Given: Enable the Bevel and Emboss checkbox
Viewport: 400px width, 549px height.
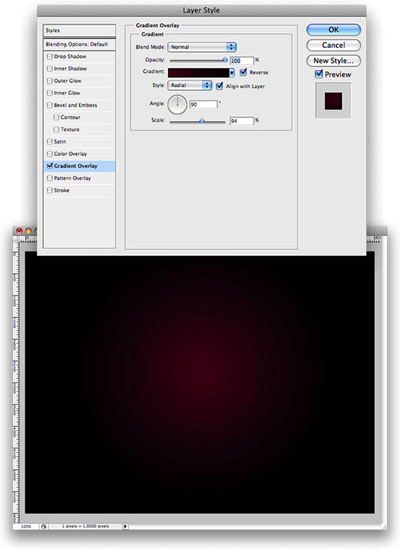Looking at the screenshot, I should coord(50,105).
